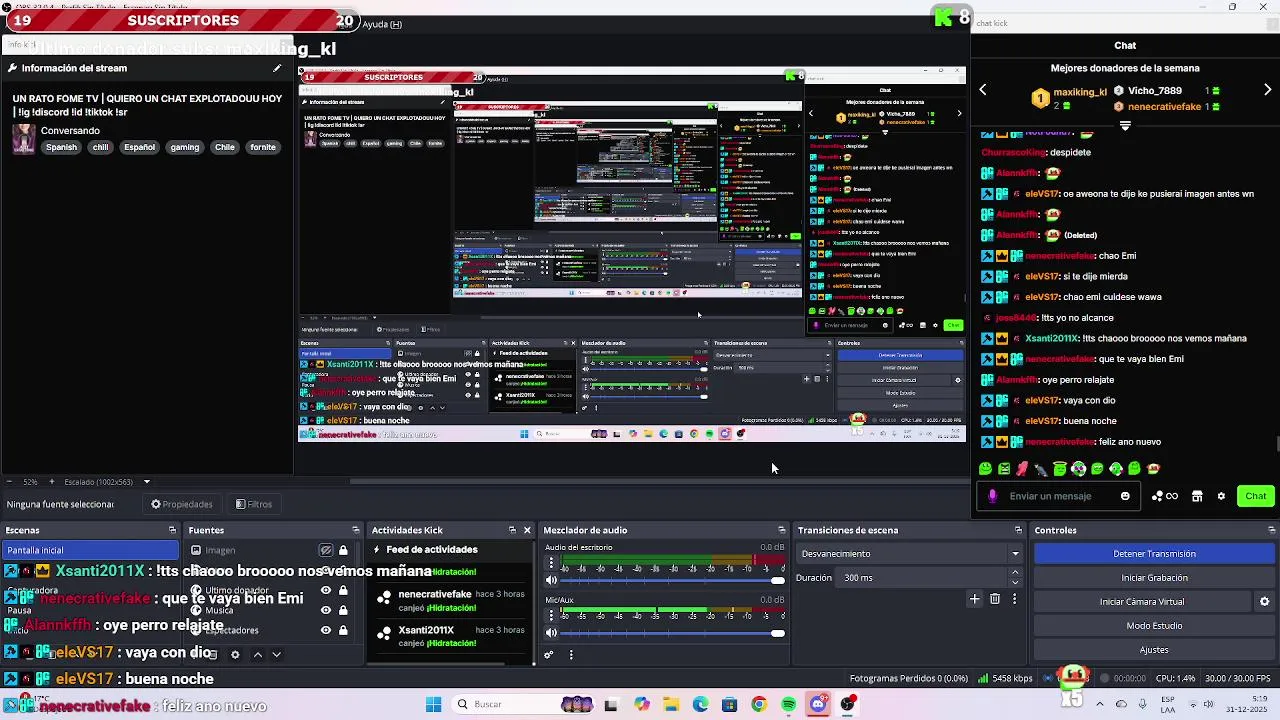The image size is (1280, 720).
Task: Toggle lock on the Espectadores source
Action: (343, 630)
